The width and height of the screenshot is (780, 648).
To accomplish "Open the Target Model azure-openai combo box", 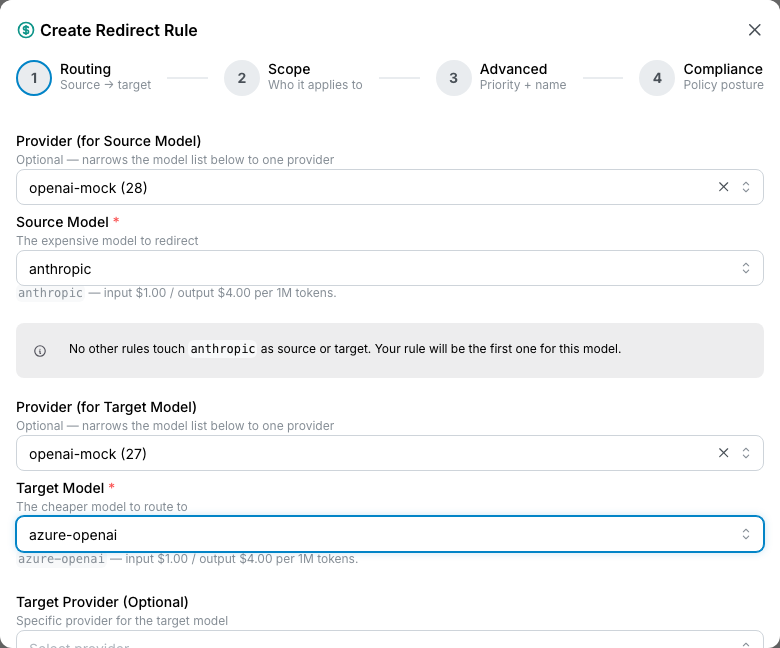I will click(x=390, y=534).
